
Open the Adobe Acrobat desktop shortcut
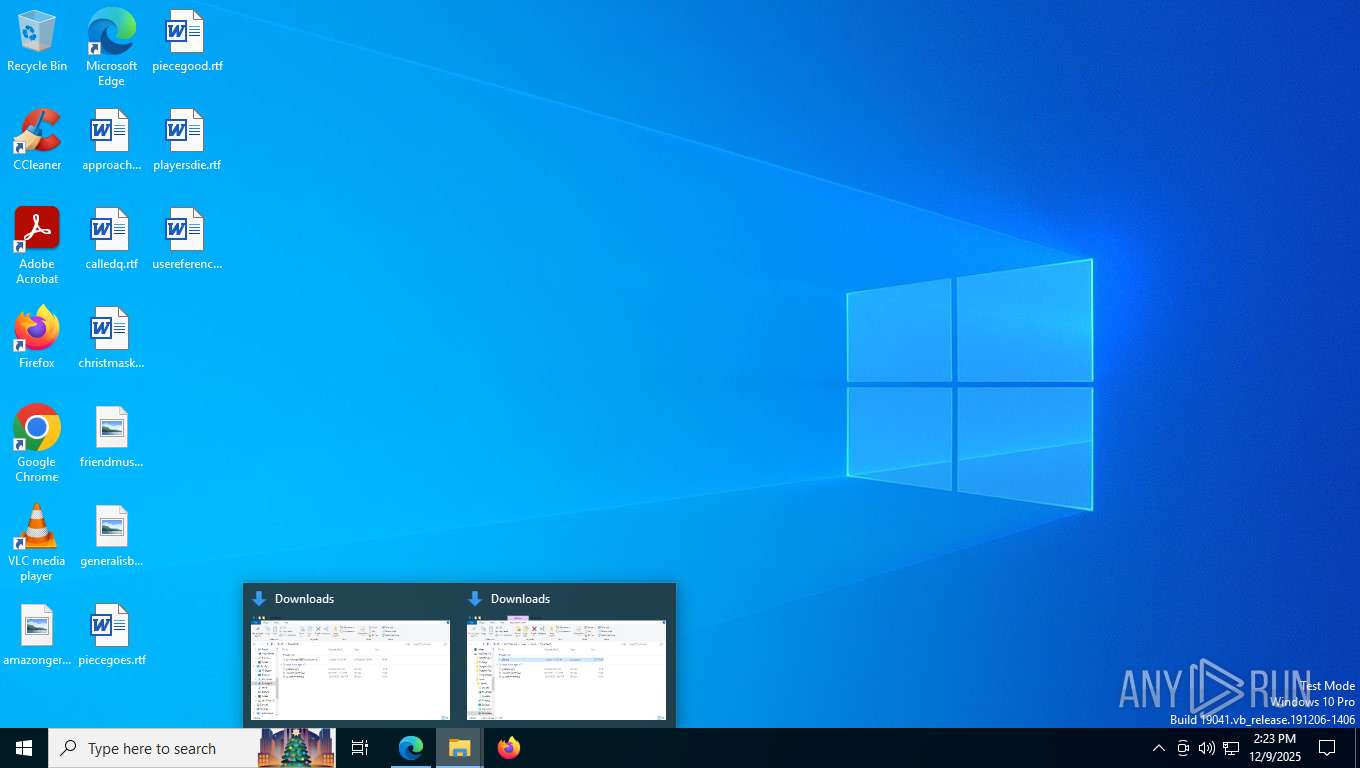37,246
